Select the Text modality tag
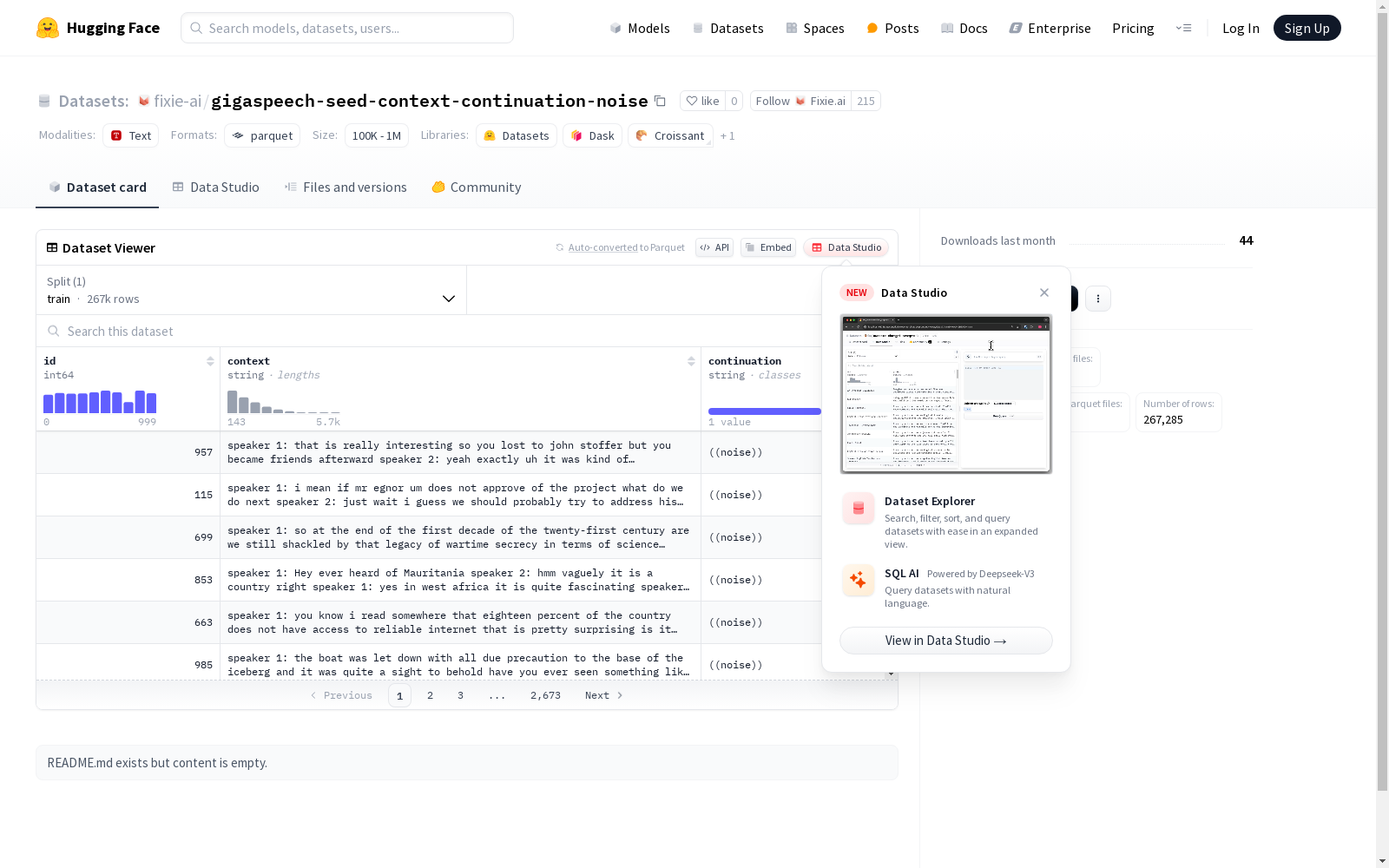This screenshot has height=868, width=1389. 131,135
